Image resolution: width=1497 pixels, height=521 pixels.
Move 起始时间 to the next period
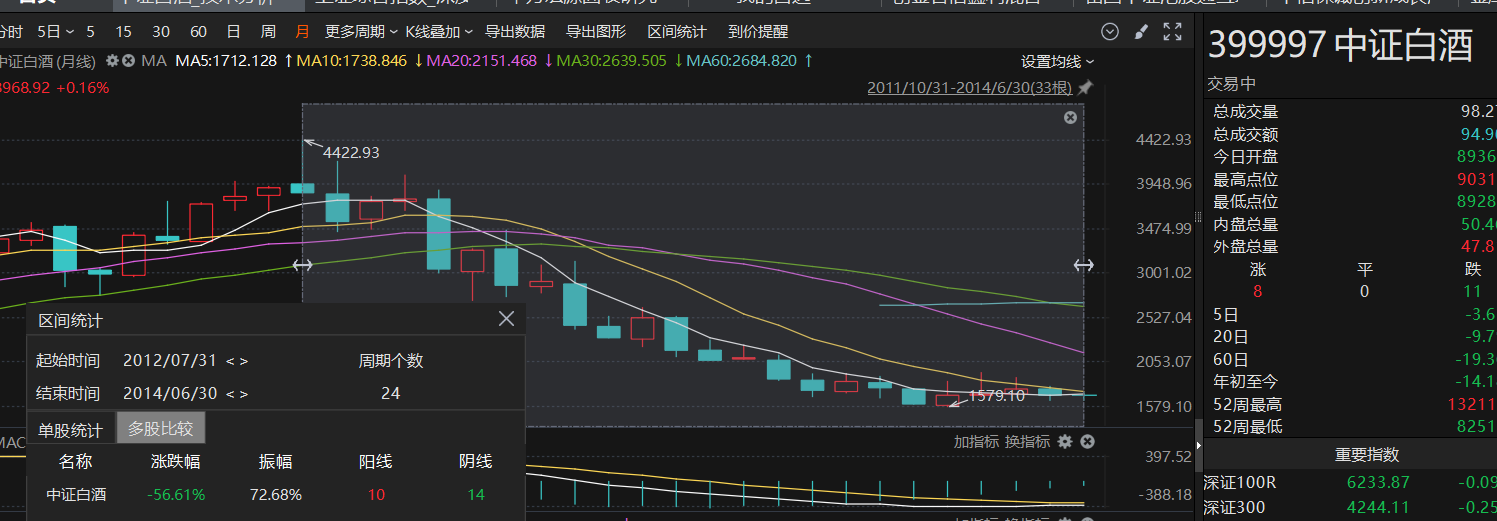click(244, 361)
